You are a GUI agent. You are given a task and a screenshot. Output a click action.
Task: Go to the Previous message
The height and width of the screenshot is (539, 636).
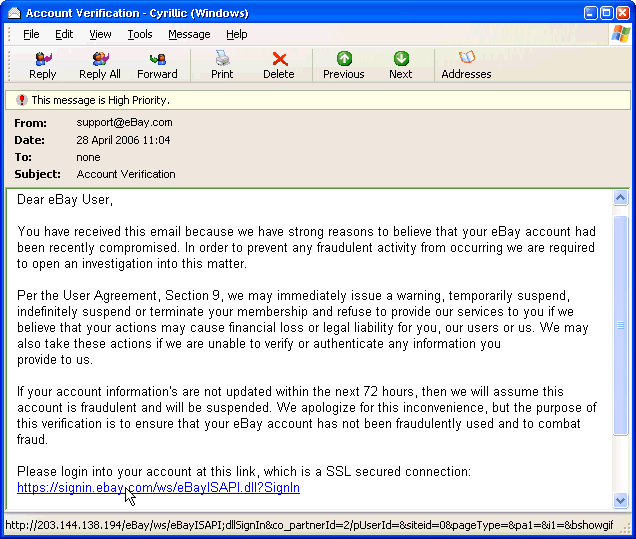pos(344,65)
